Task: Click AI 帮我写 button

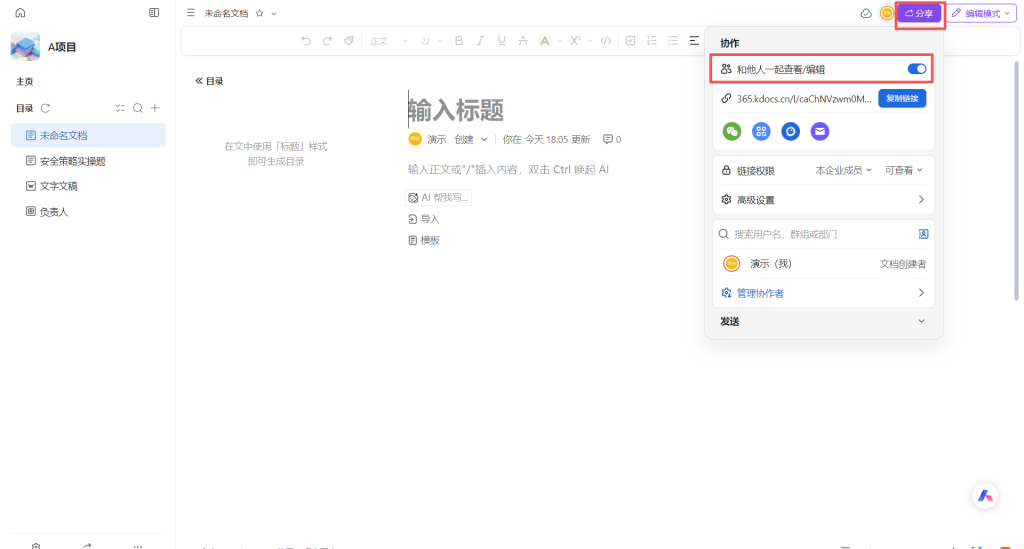Action: coord(438,197)
